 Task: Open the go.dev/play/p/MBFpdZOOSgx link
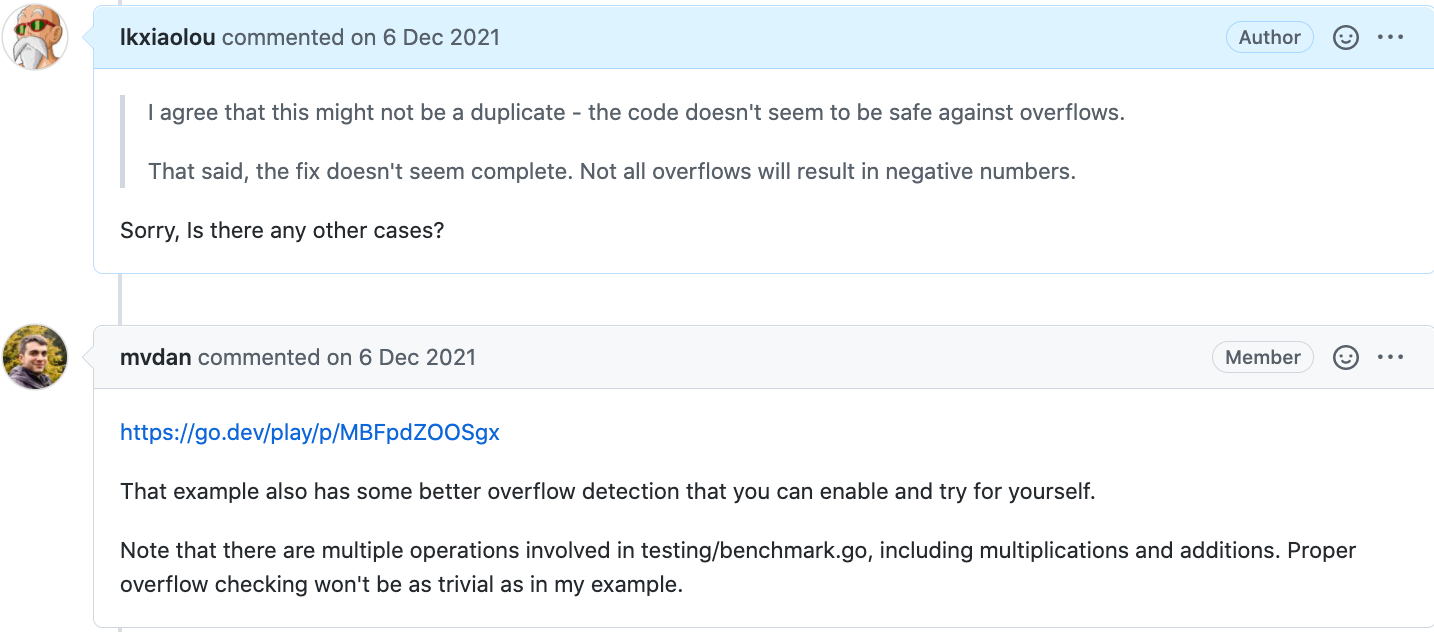click(x=310, y=433)
